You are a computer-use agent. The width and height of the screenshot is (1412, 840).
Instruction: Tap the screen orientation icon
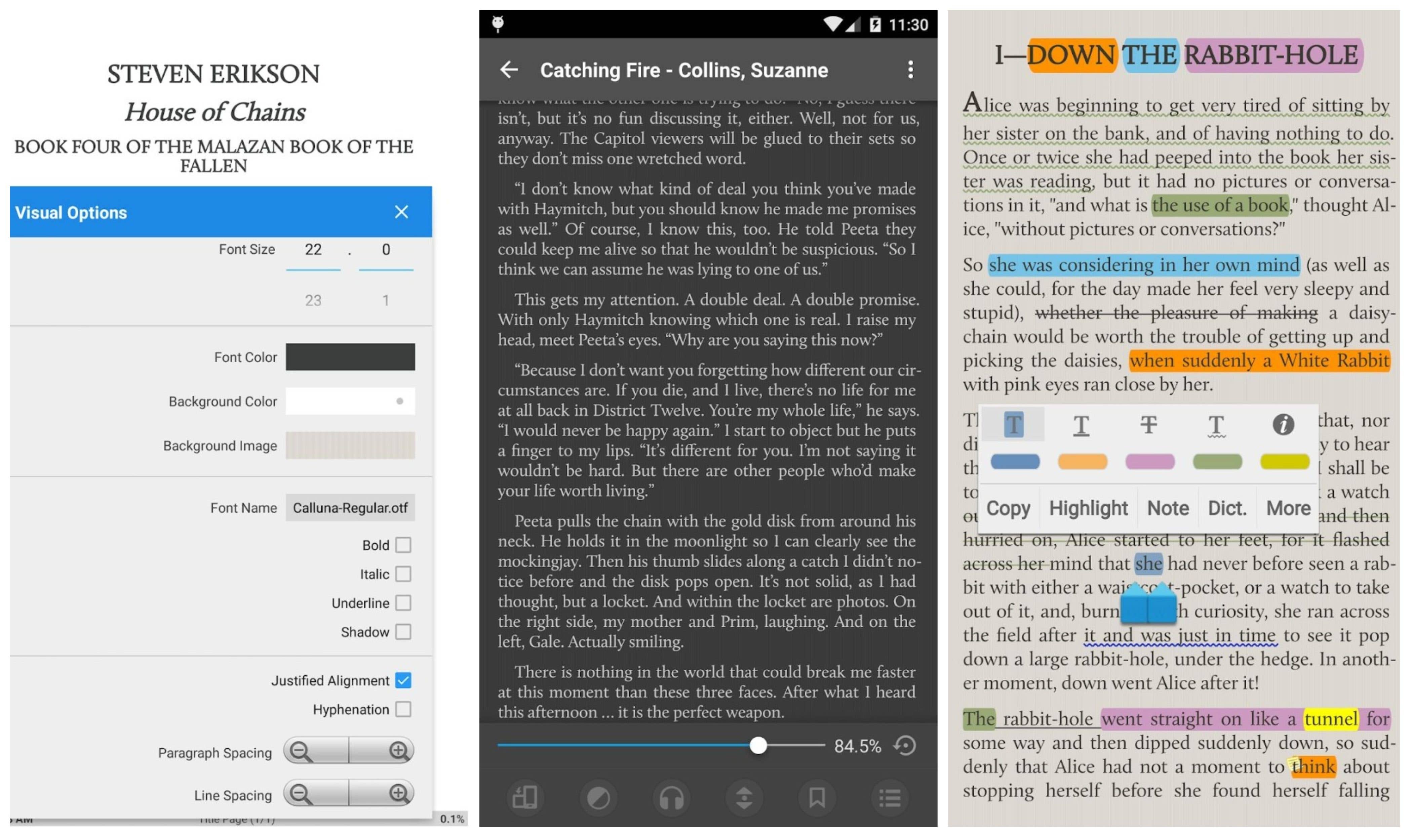524,798
